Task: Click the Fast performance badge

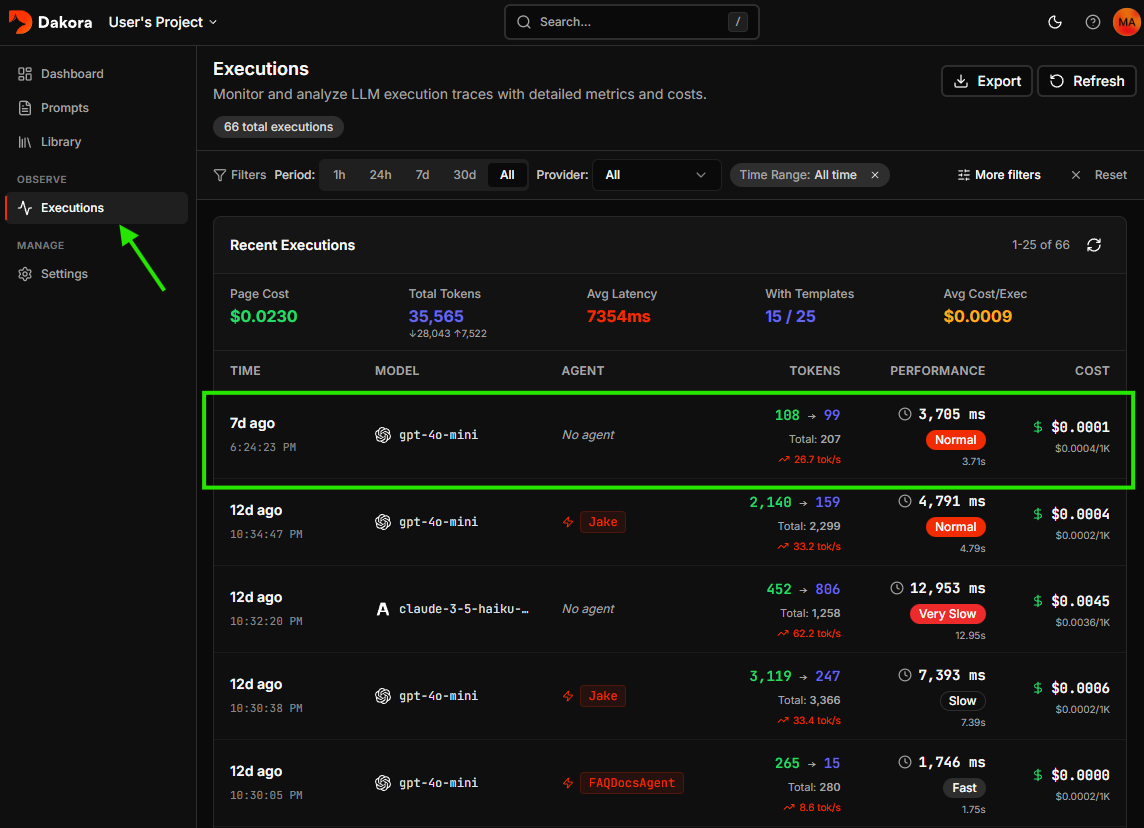Action: click(964, 788)
